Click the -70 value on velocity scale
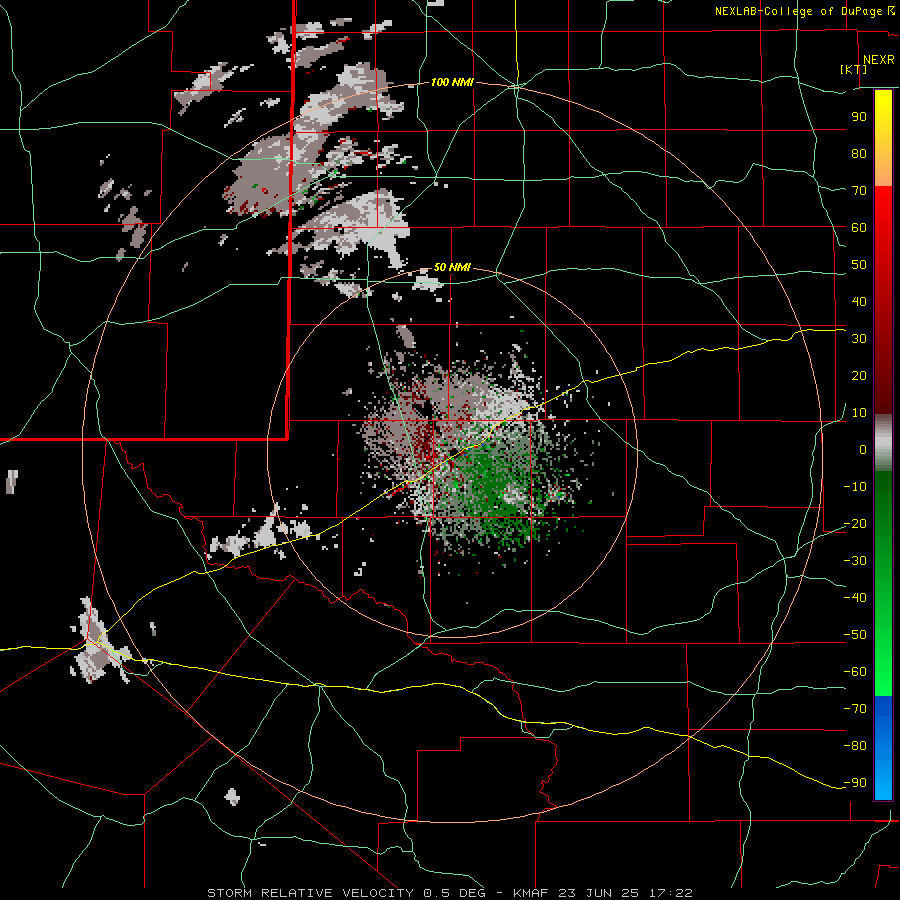 855,709
